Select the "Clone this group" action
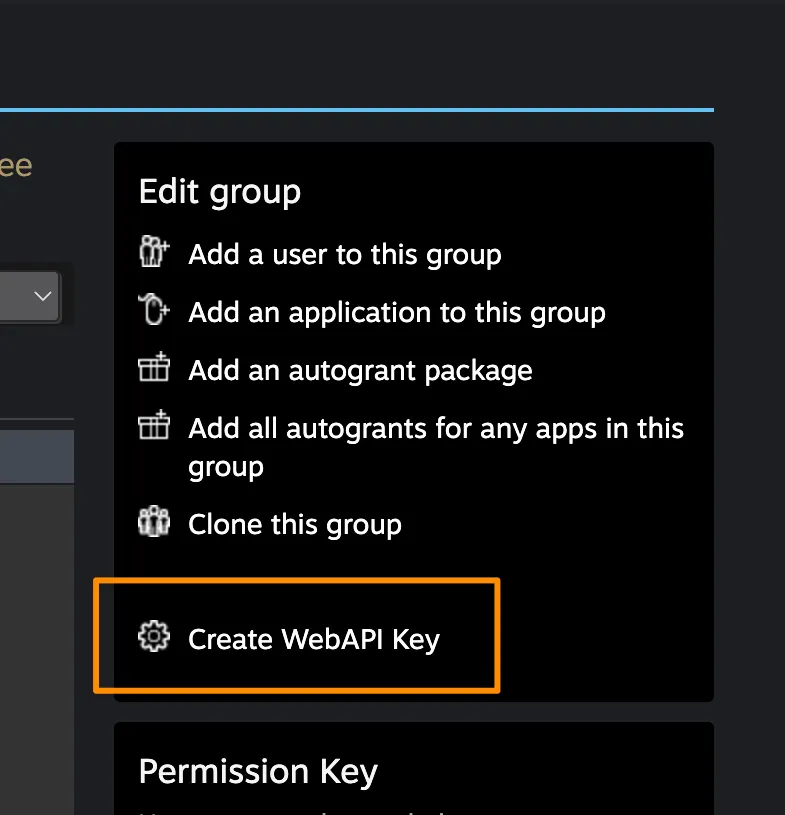The image size is (785, 815). [295, 524]
